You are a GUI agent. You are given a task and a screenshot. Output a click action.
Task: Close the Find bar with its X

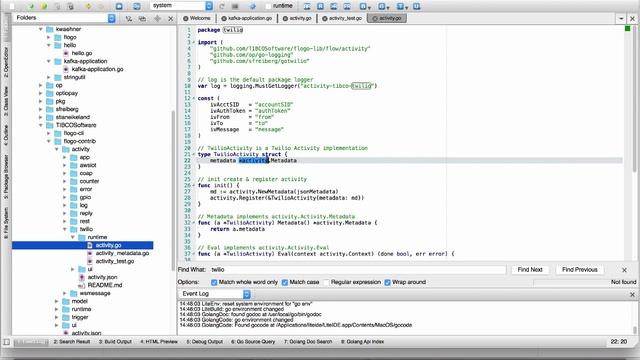(x=624, y=270)
